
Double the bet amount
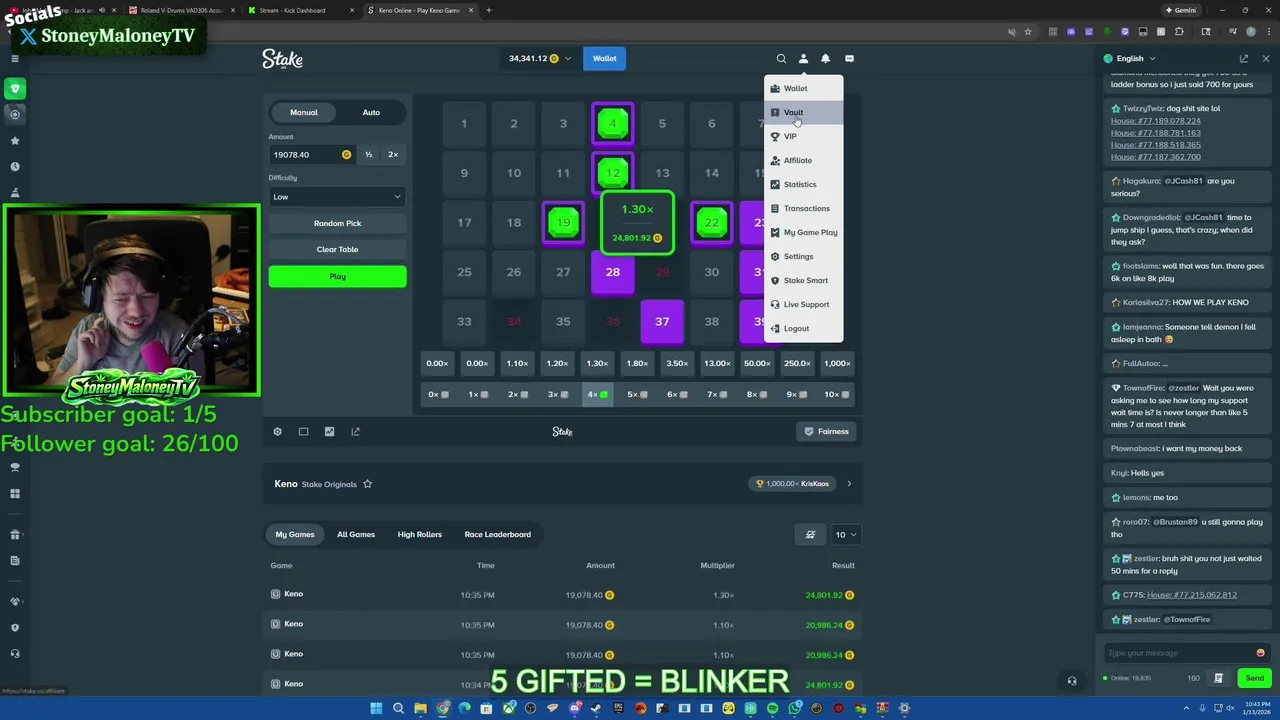click(393, 155)
